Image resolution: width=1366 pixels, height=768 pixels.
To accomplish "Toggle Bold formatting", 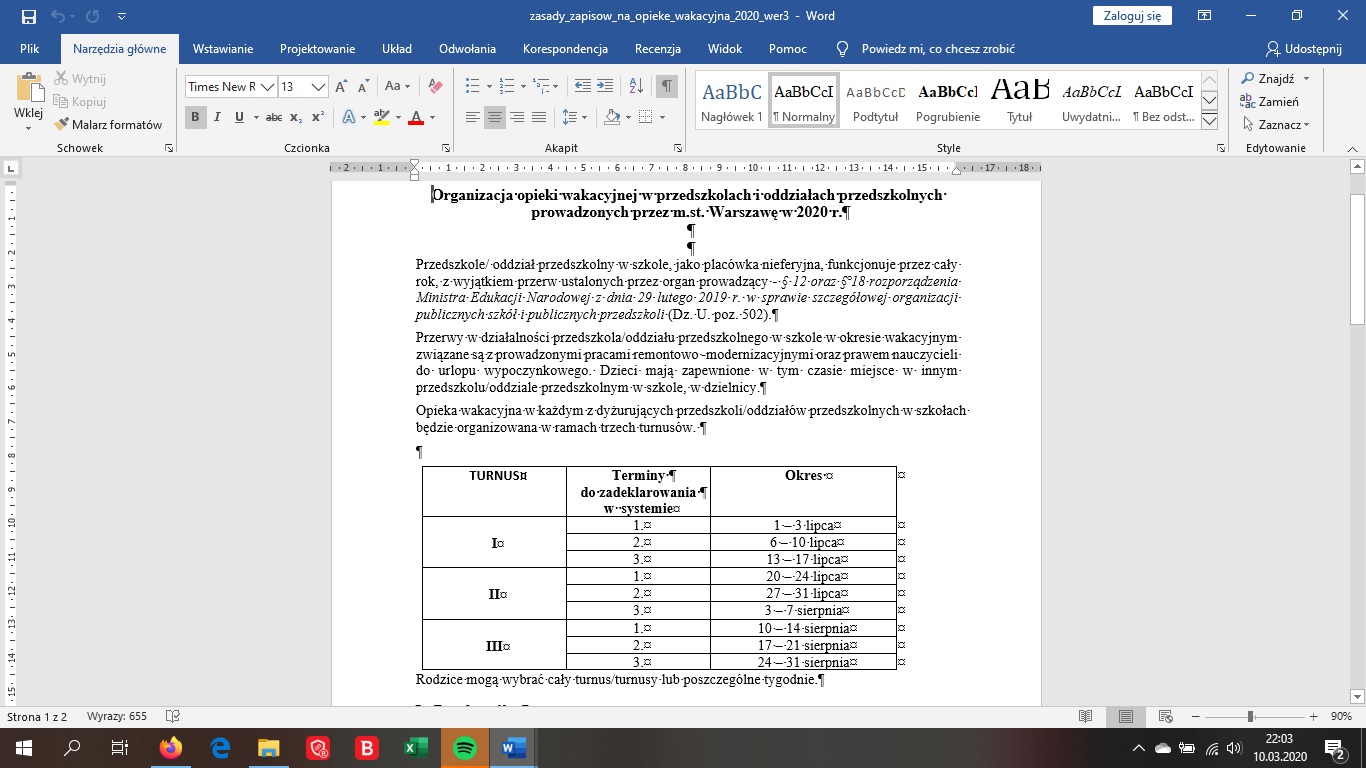I will pyautogui.click(x=195, y=117).
